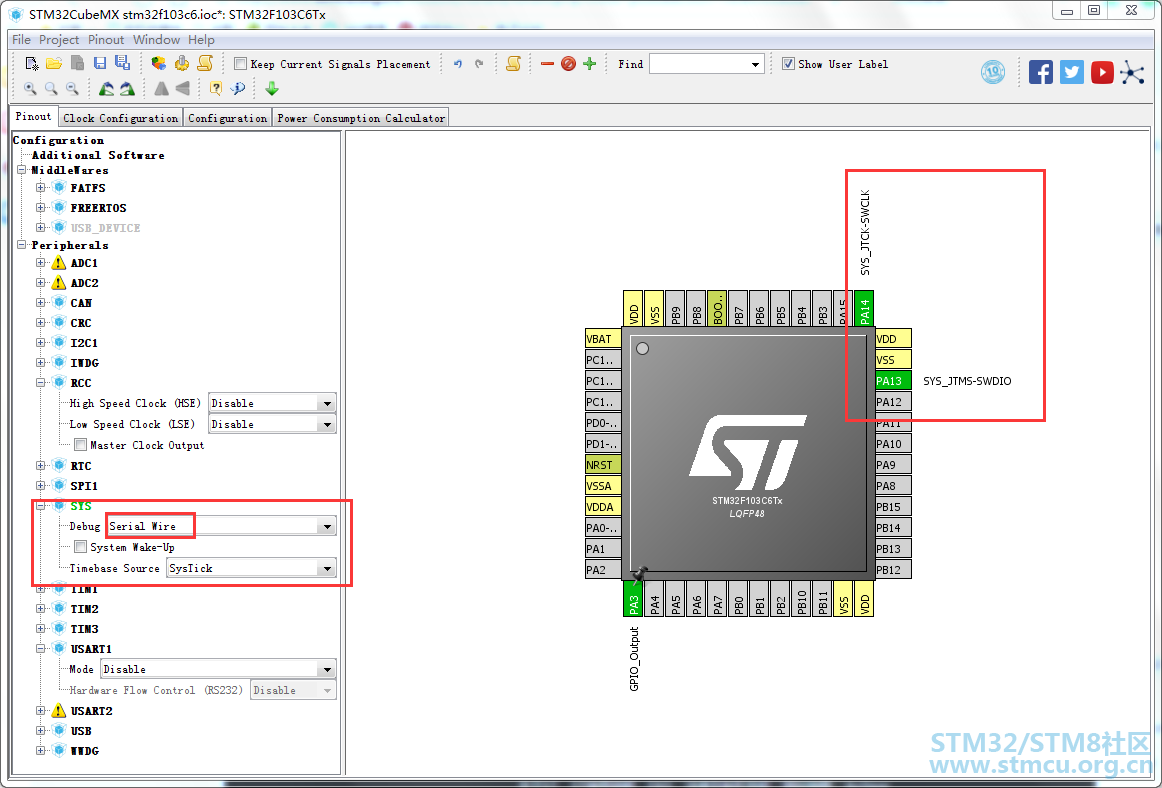The image size is (1162, 788).
Task: Click the zoom out magnifier icon
Action: [72, 89]
